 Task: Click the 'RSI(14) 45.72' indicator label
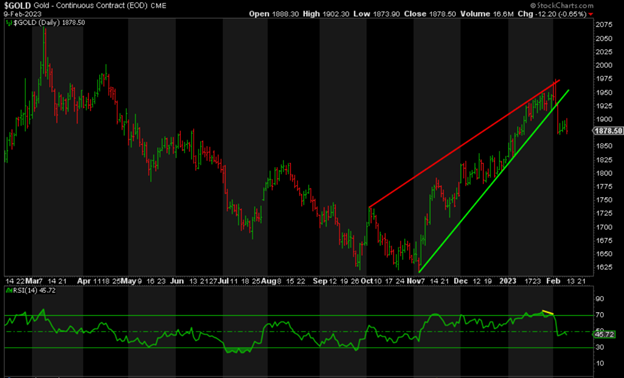coord(34,290)
